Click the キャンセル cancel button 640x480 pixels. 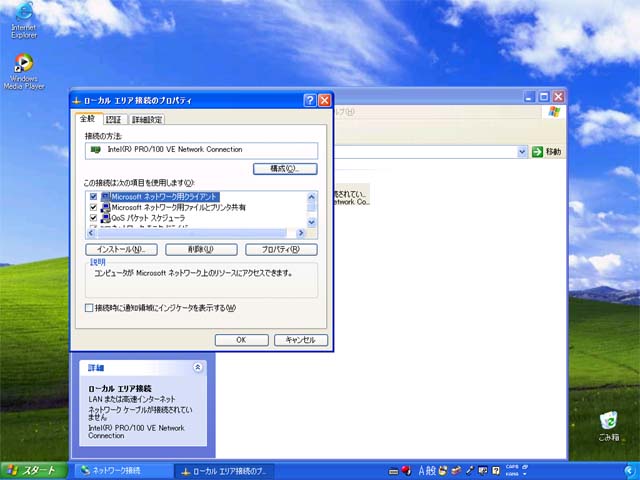pyautogui.click(x=301, y=340)
